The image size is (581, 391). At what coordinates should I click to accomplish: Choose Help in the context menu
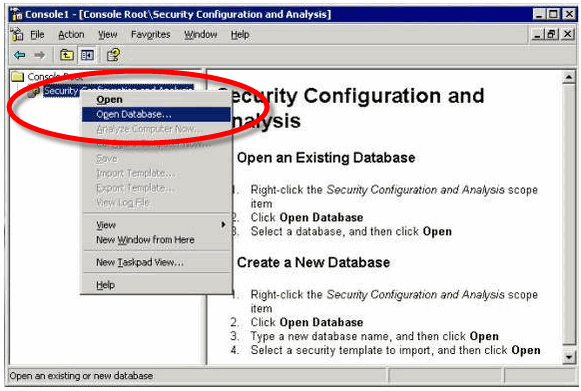click(x=156, y=285)
